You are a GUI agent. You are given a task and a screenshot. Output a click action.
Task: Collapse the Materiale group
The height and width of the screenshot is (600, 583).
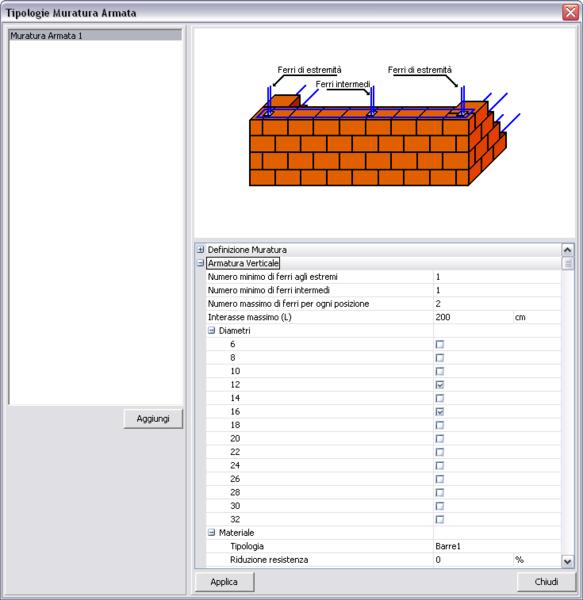pos(212,533)
